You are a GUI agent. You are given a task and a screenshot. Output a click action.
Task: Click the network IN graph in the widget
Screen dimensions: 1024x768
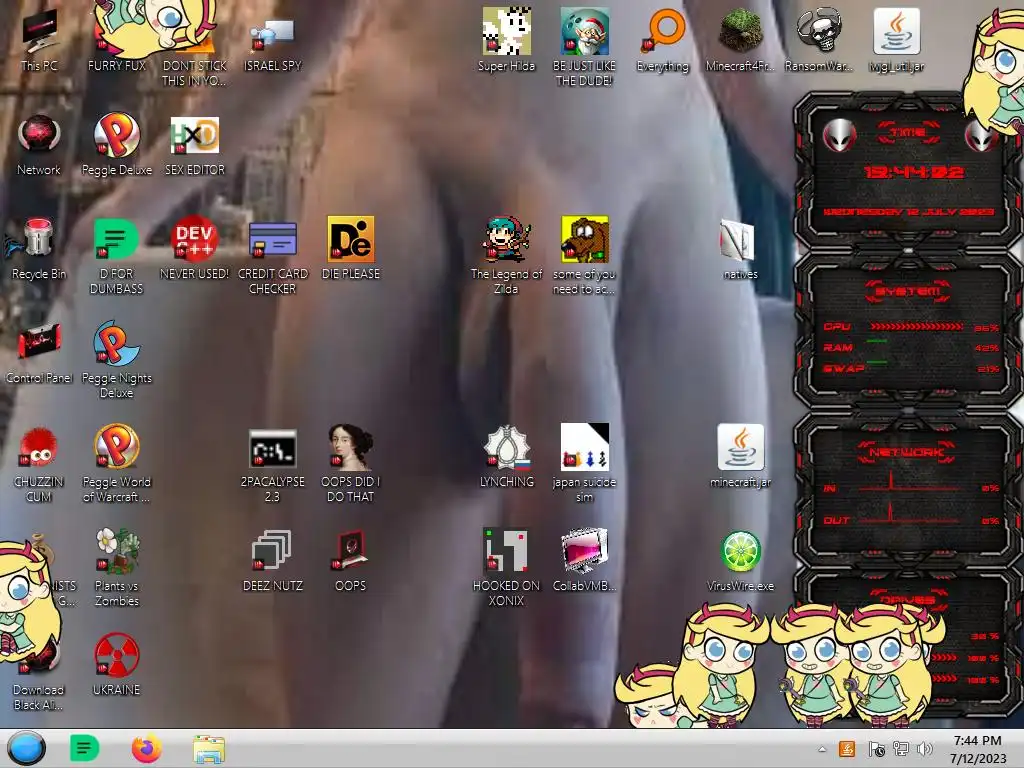909,482
